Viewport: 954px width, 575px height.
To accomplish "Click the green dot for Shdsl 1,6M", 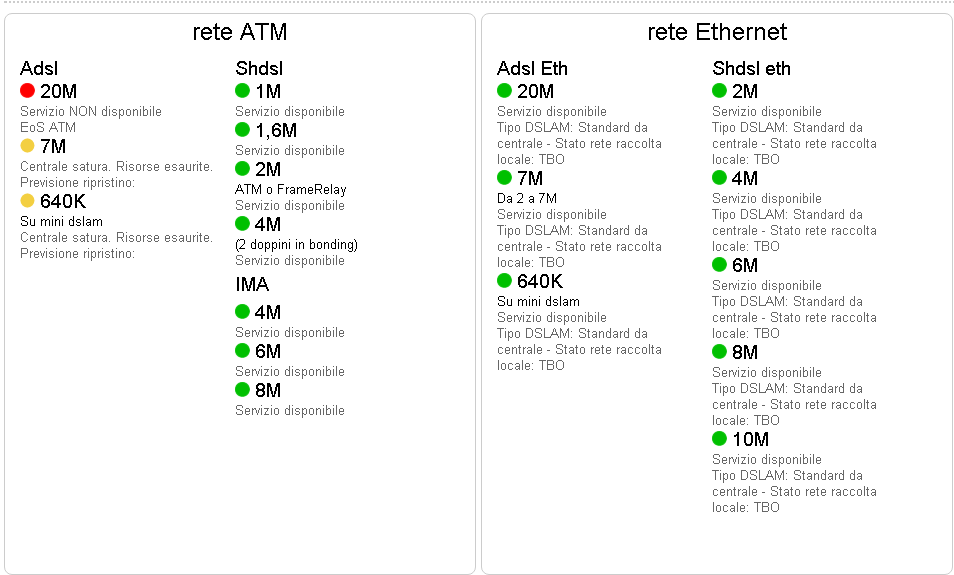I will coord(242,130).
